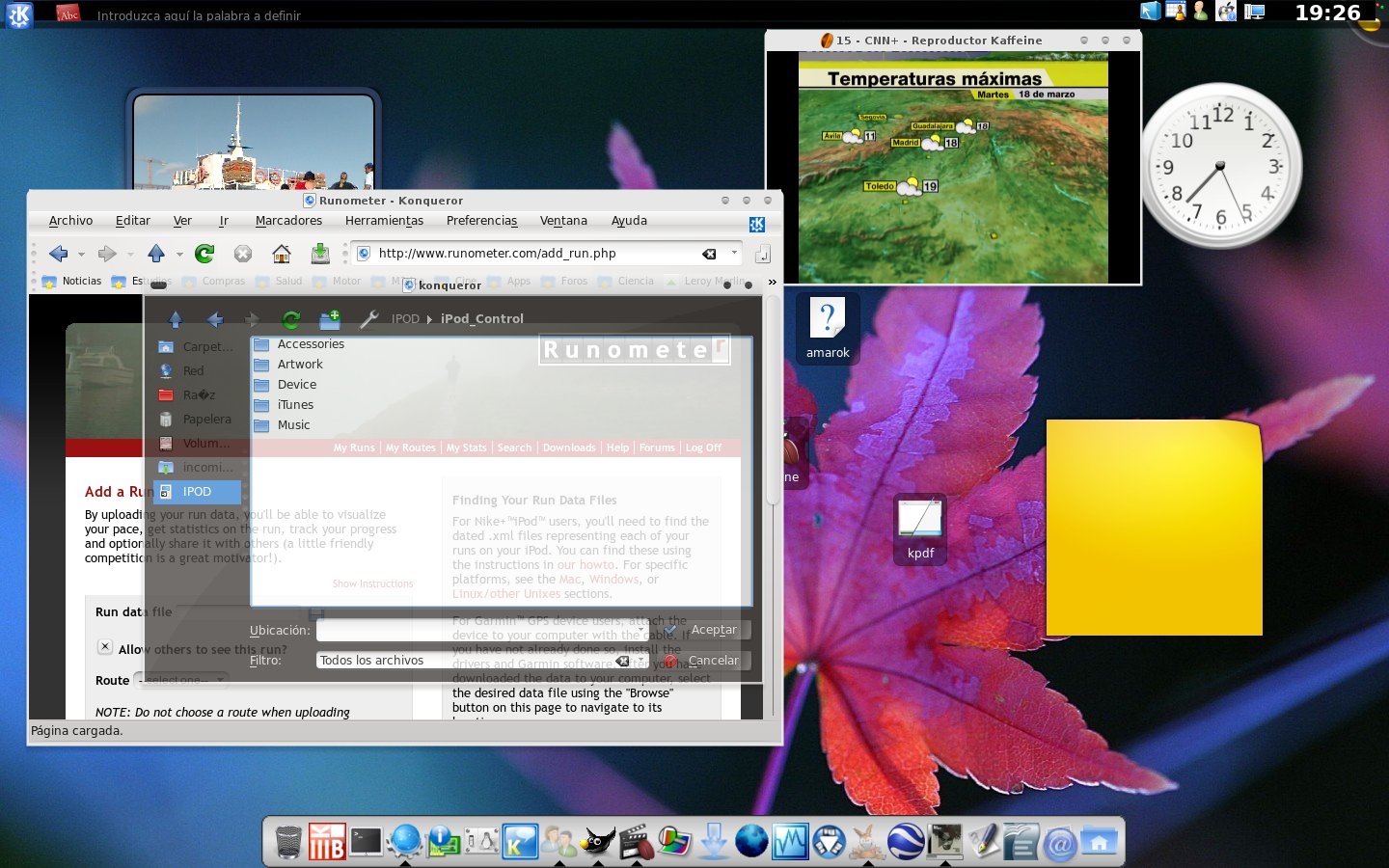Open file dialog options wrench
This screenshot has width=1389, height=868.
[x=368, y=319]
